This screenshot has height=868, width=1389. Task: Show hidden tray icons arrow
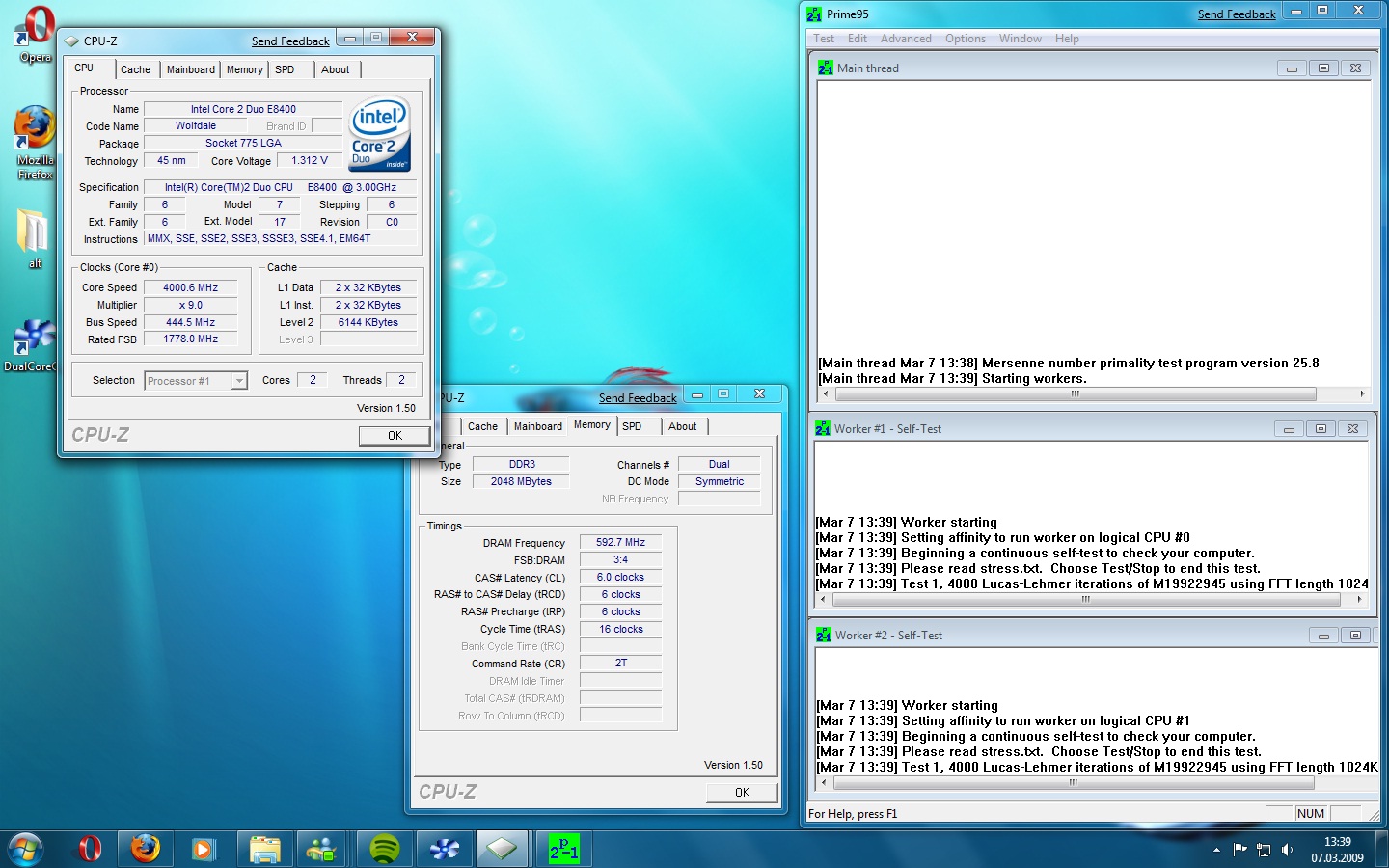point(1216,850)
